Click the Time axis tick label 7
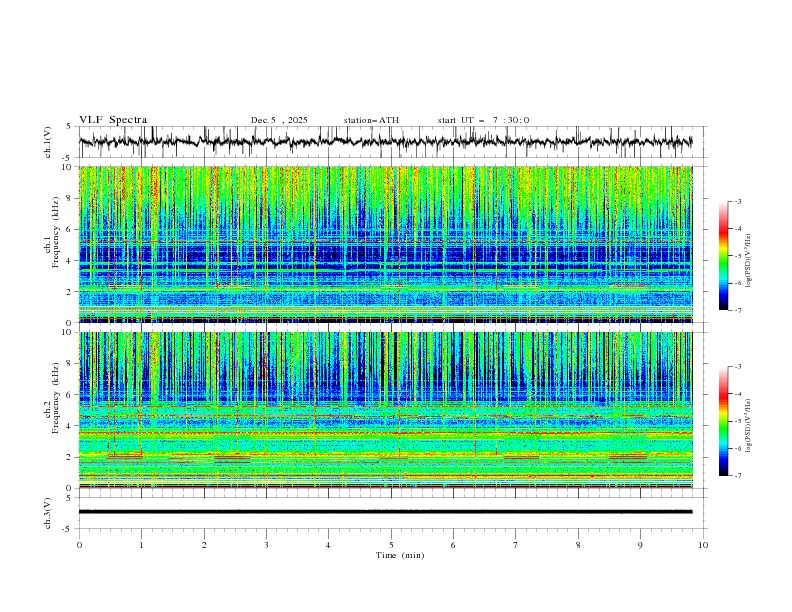This screenshot has height=612, width=792. pyautogui.click(x=516, y=545)
